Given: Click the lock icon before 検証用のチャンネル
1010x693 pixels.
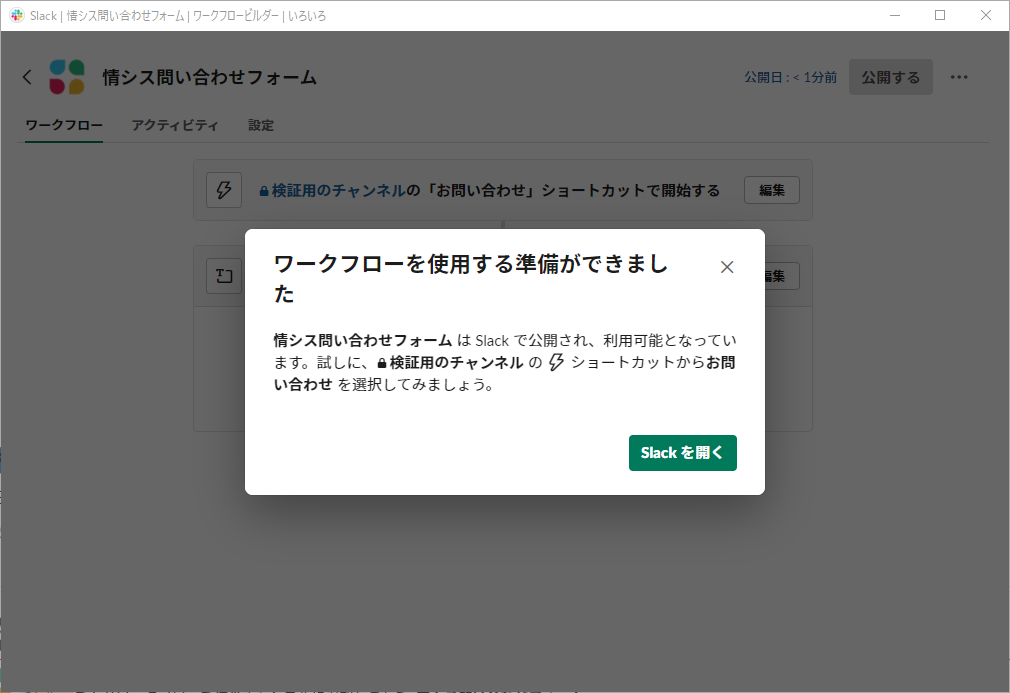Looking at the screenshot, I should 263,190.
